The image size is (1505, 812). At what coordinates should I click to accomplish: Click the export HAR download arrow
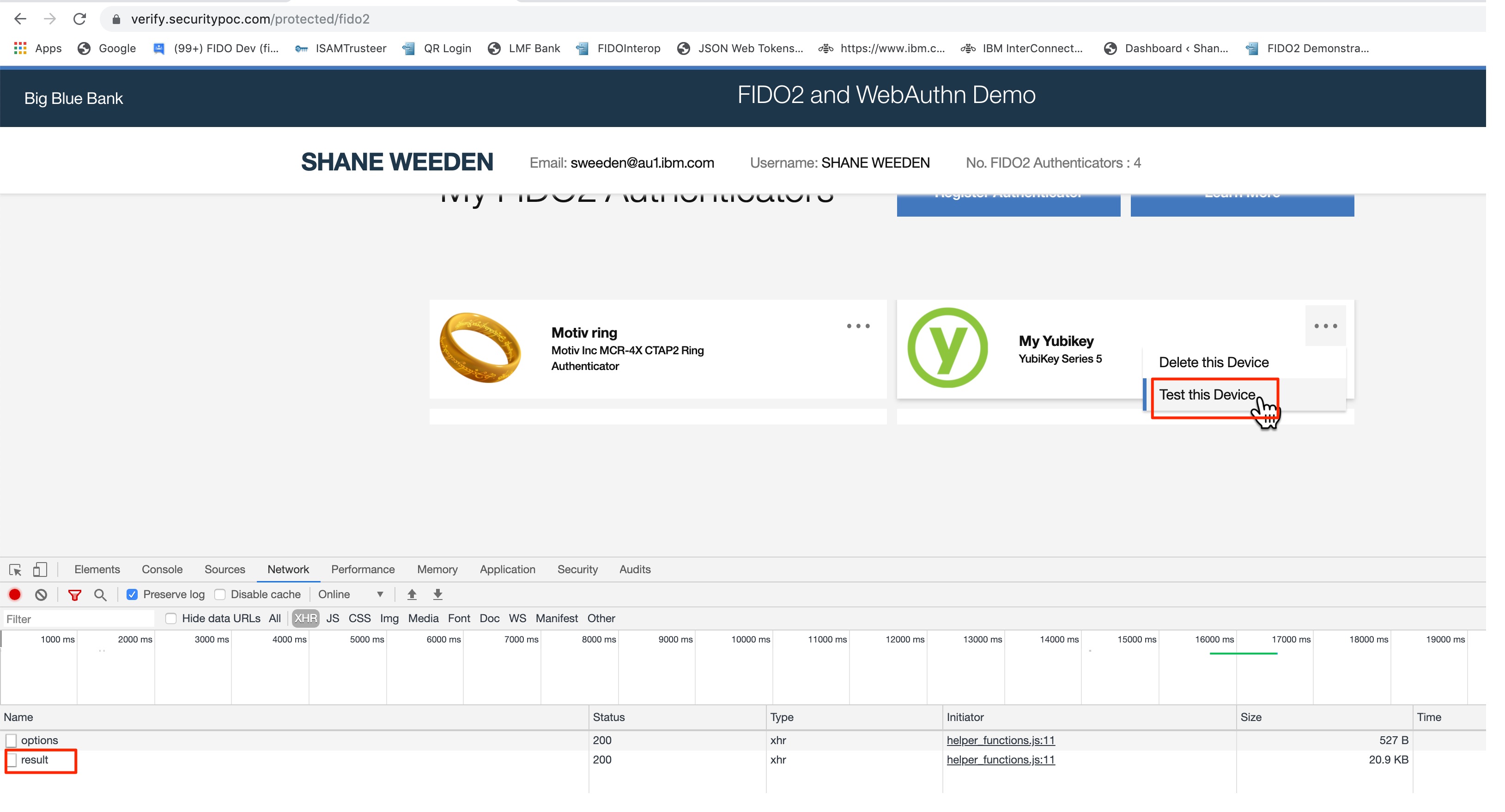pos(437,594)
